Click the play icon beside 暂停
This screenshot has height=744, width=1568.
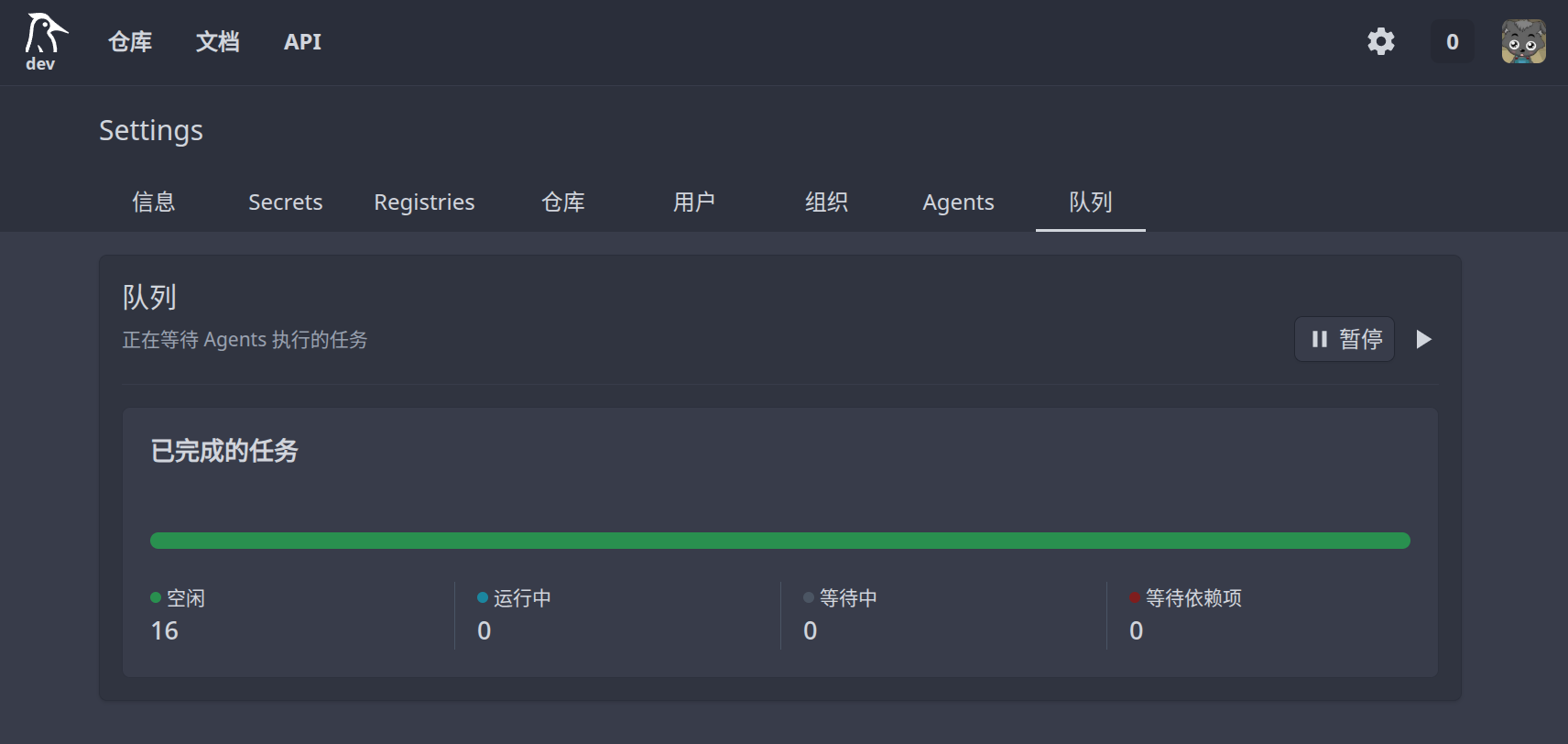point(1423,339)
